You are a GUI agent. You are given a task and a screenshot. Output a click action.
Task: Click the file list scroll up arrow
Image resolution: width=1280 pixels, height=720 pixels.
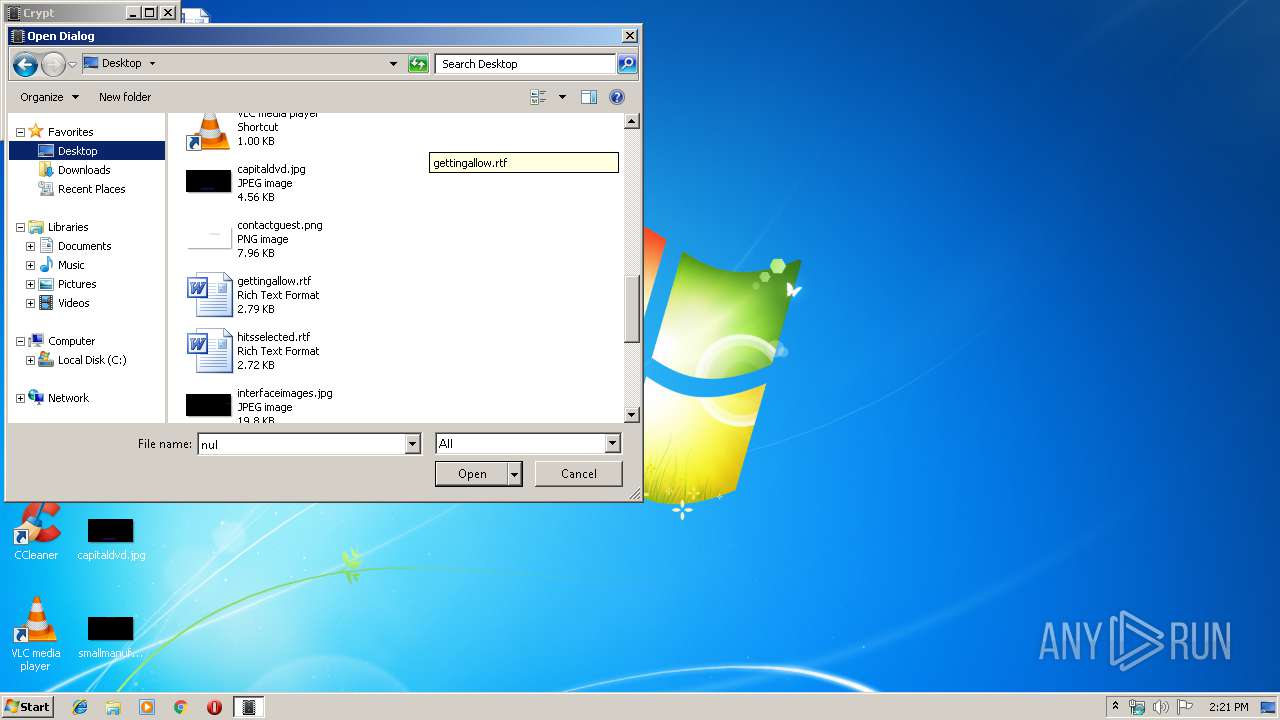coord(631,122)
